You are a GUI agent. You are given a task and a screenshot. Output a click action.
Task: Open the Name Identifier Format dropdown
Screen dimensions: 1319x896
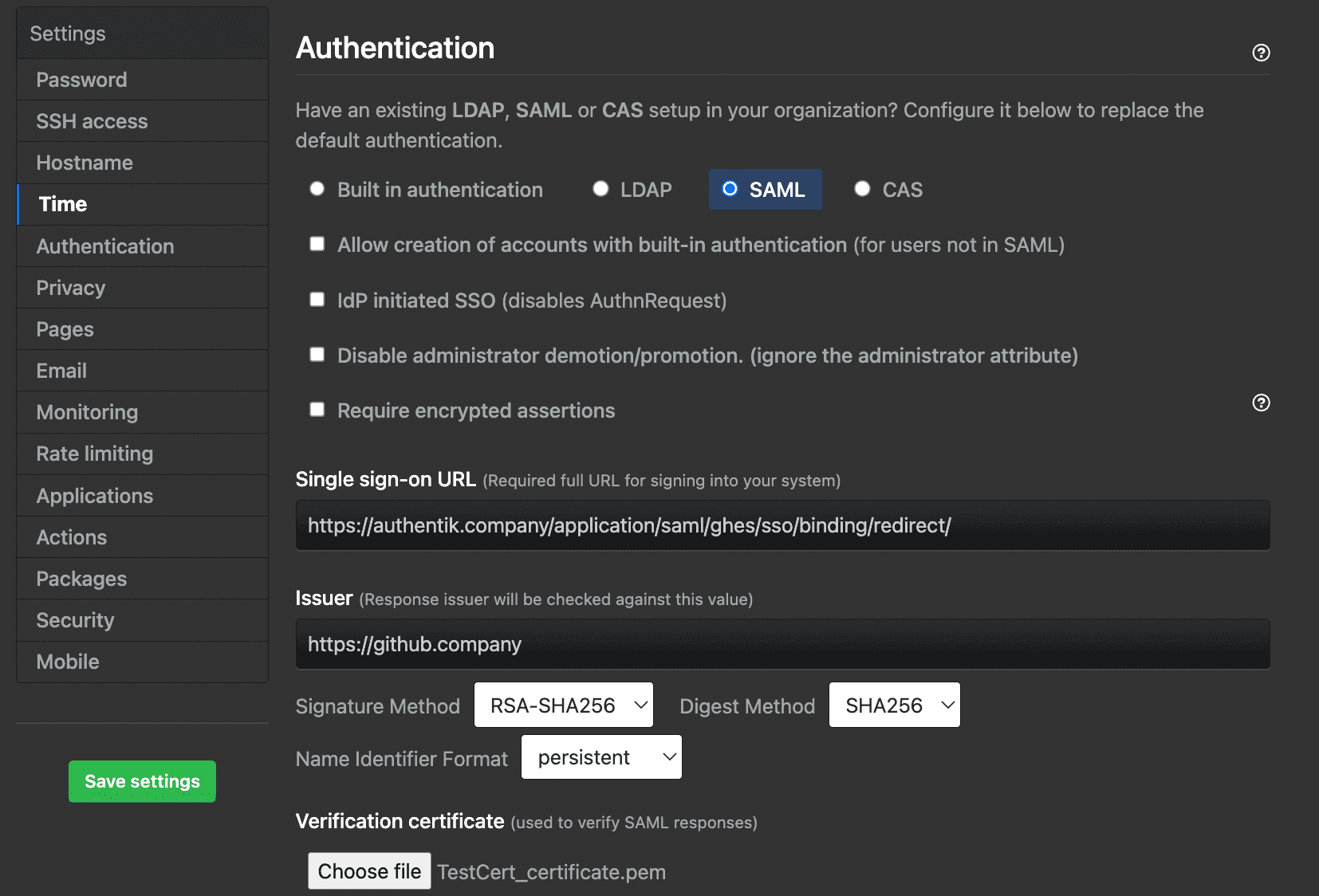point(600,756)
